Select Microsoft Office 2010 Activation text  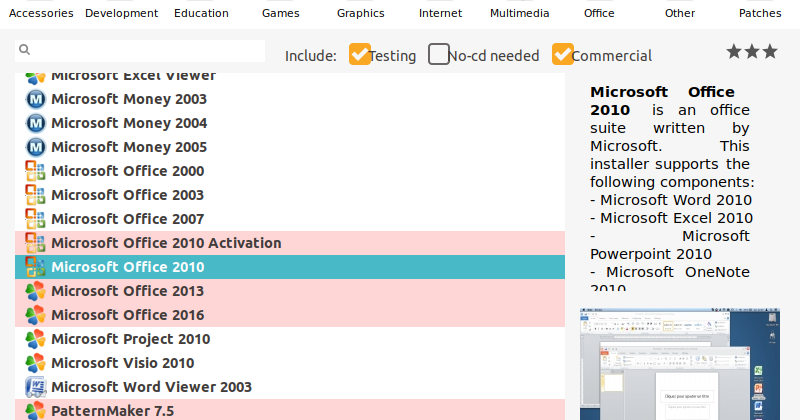[166, 243]
